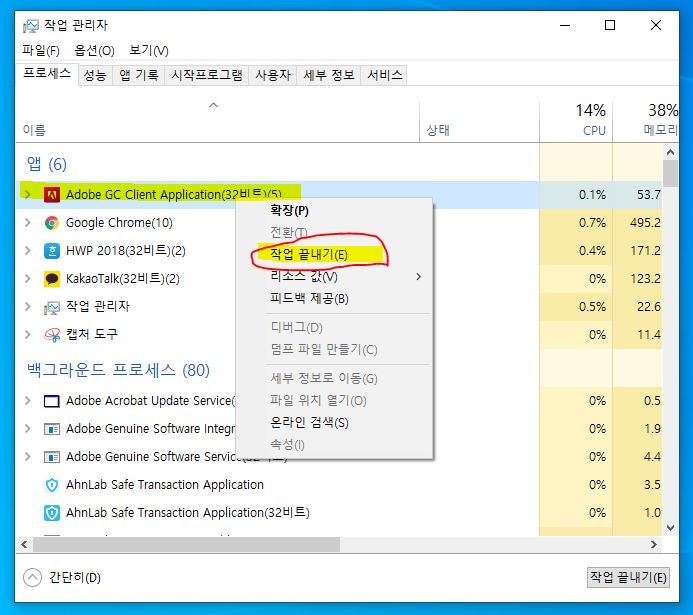Select the AhnLab Safe Transaction Application(32비트) row text
Image resolution: width=693 pixels, height=615 pixels.
point(188,513)
